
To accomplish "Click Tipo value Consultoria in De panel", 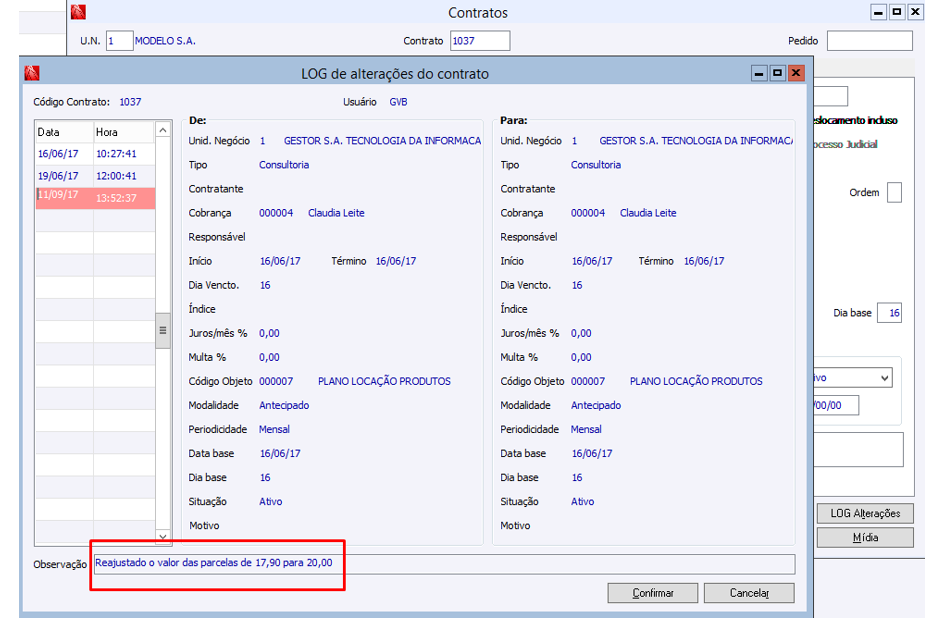I will [284, 165].
